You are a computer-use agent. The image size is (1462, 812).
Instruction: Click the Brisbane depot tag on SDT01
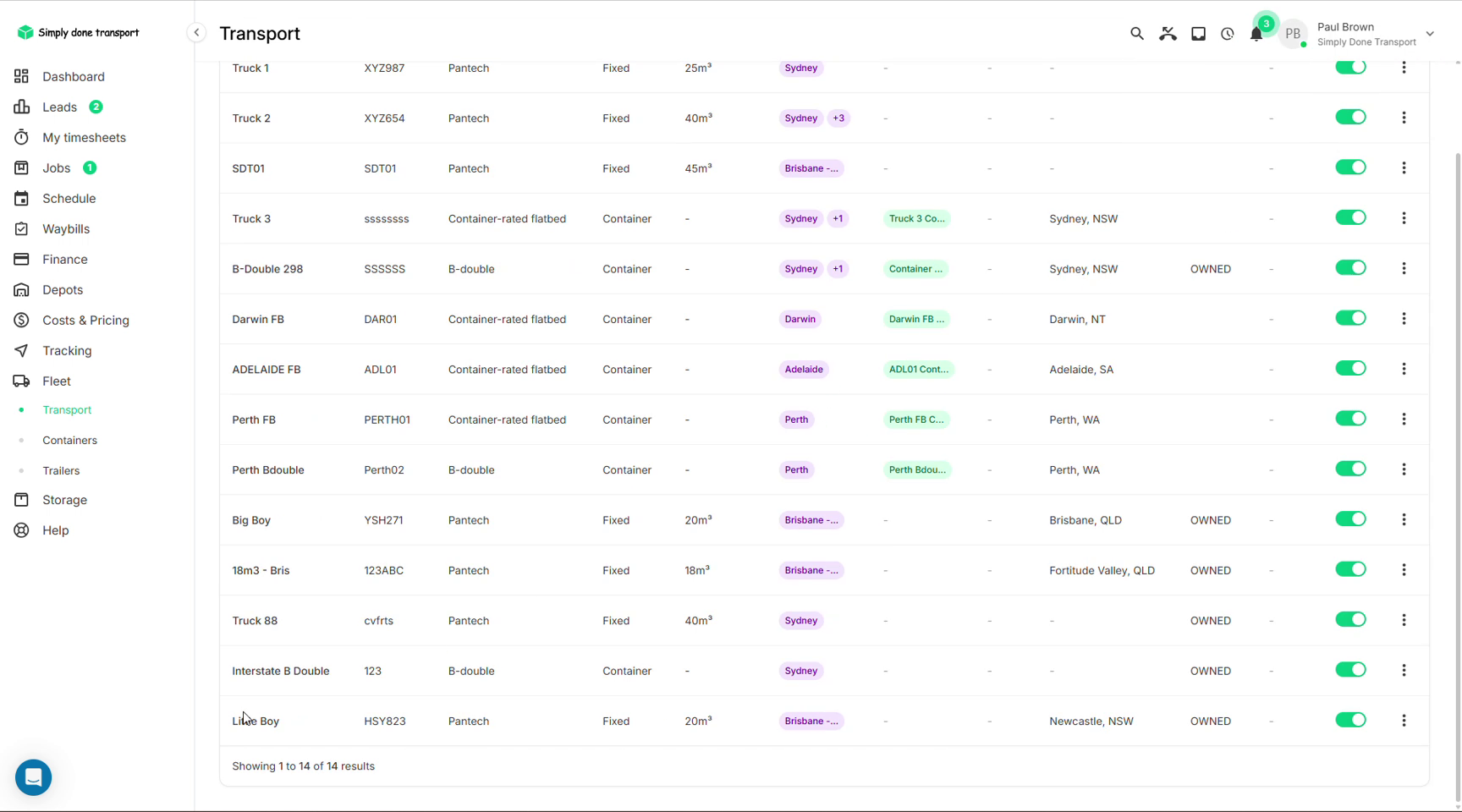tap(811, 168)
